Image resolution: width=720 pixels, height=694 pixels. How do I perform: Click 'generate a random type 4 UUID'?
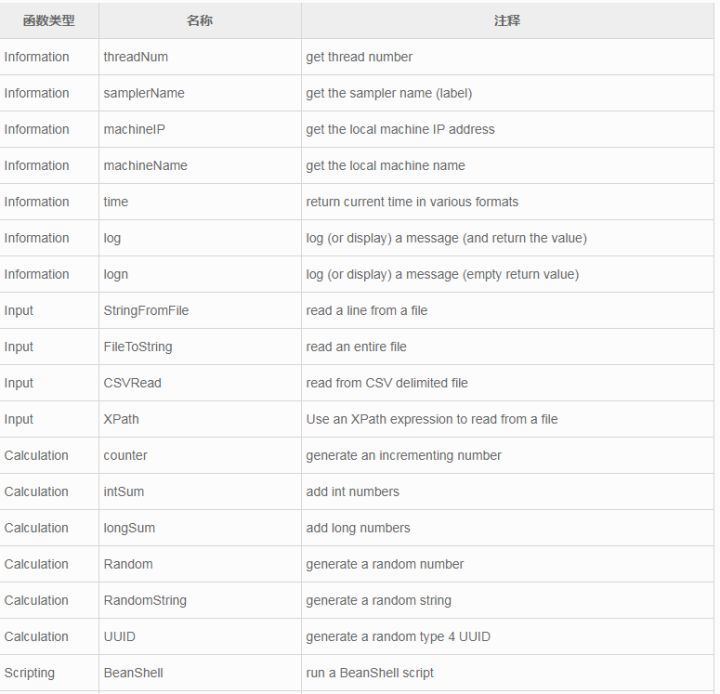tap(398, 637)
